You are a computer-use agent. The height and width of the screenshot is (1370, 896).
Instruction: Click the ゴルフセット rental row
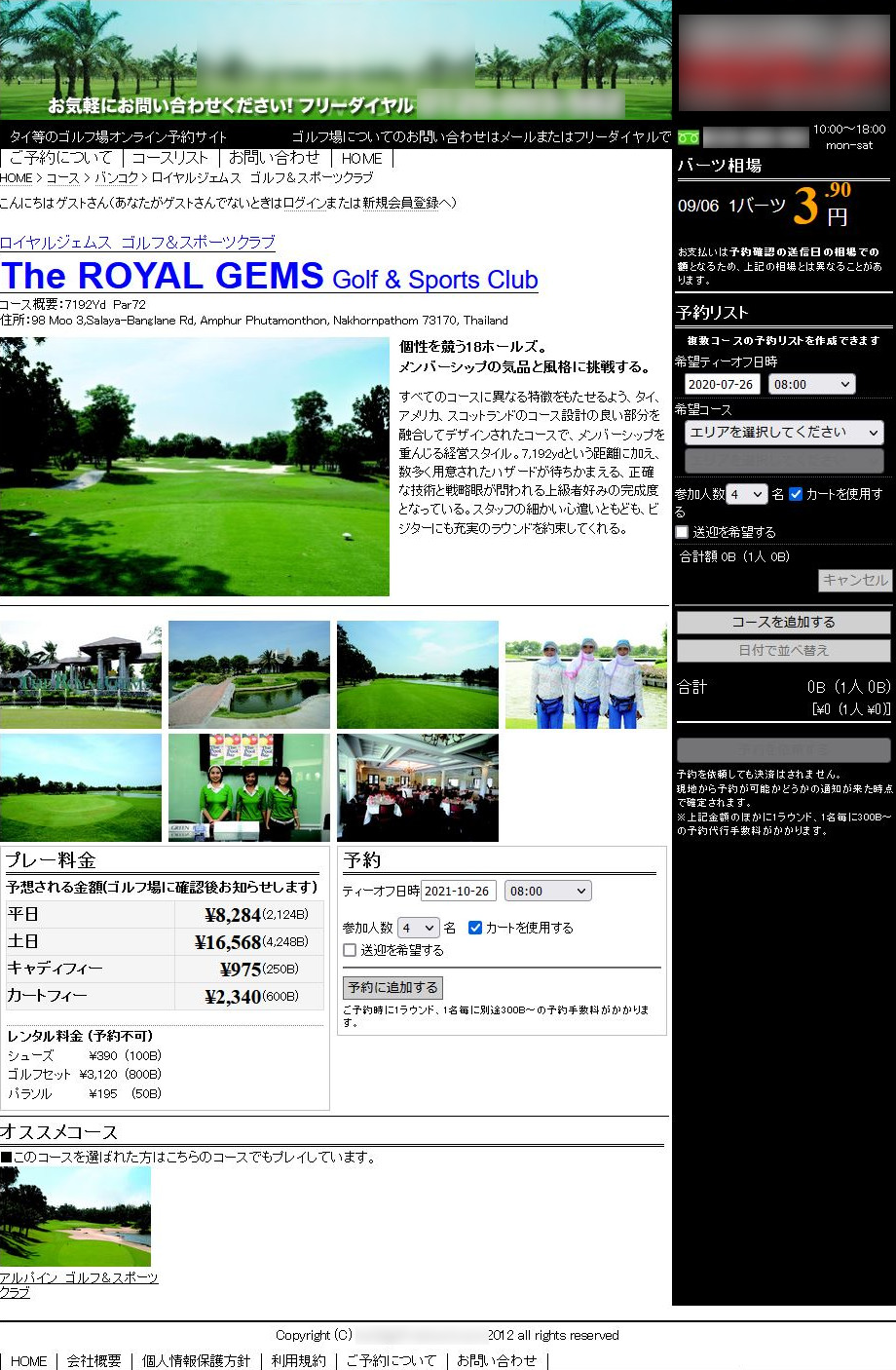85,1074
